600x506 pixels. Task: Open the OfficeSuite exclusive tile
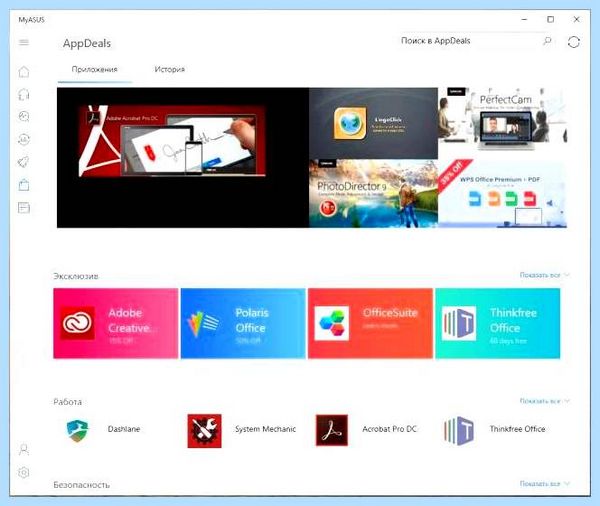tap(370, 323)
